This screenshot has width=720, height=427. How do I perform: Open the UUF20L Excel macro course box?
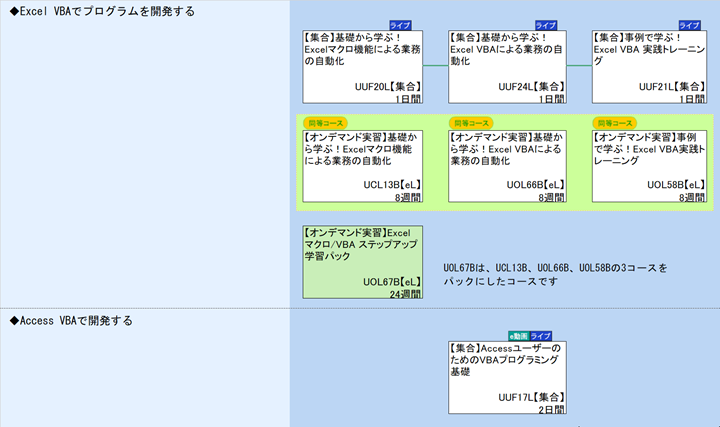pyautogui.click(x=362, y=67)
